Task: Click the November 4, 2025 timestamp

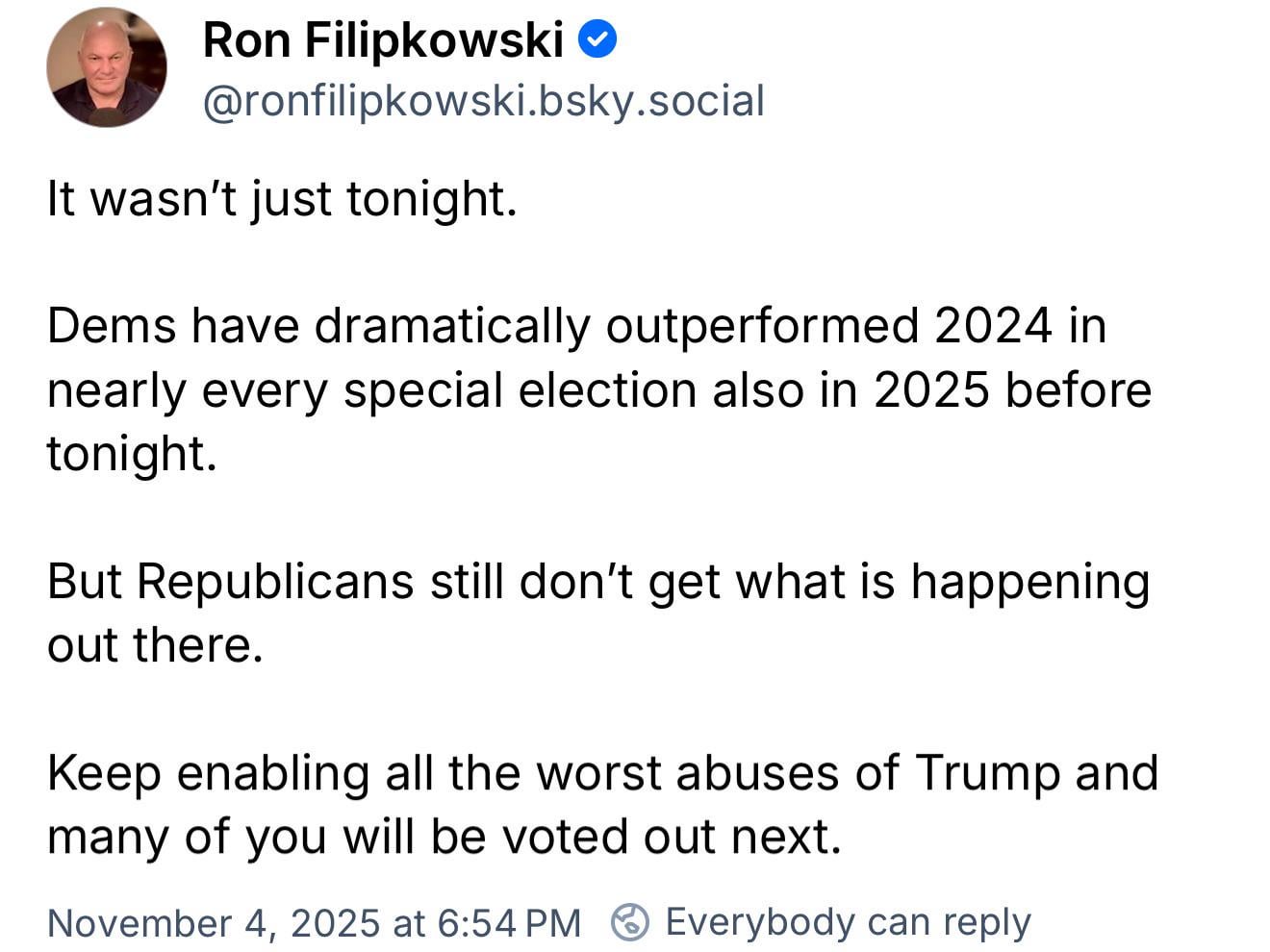Action: pos(314,923)
